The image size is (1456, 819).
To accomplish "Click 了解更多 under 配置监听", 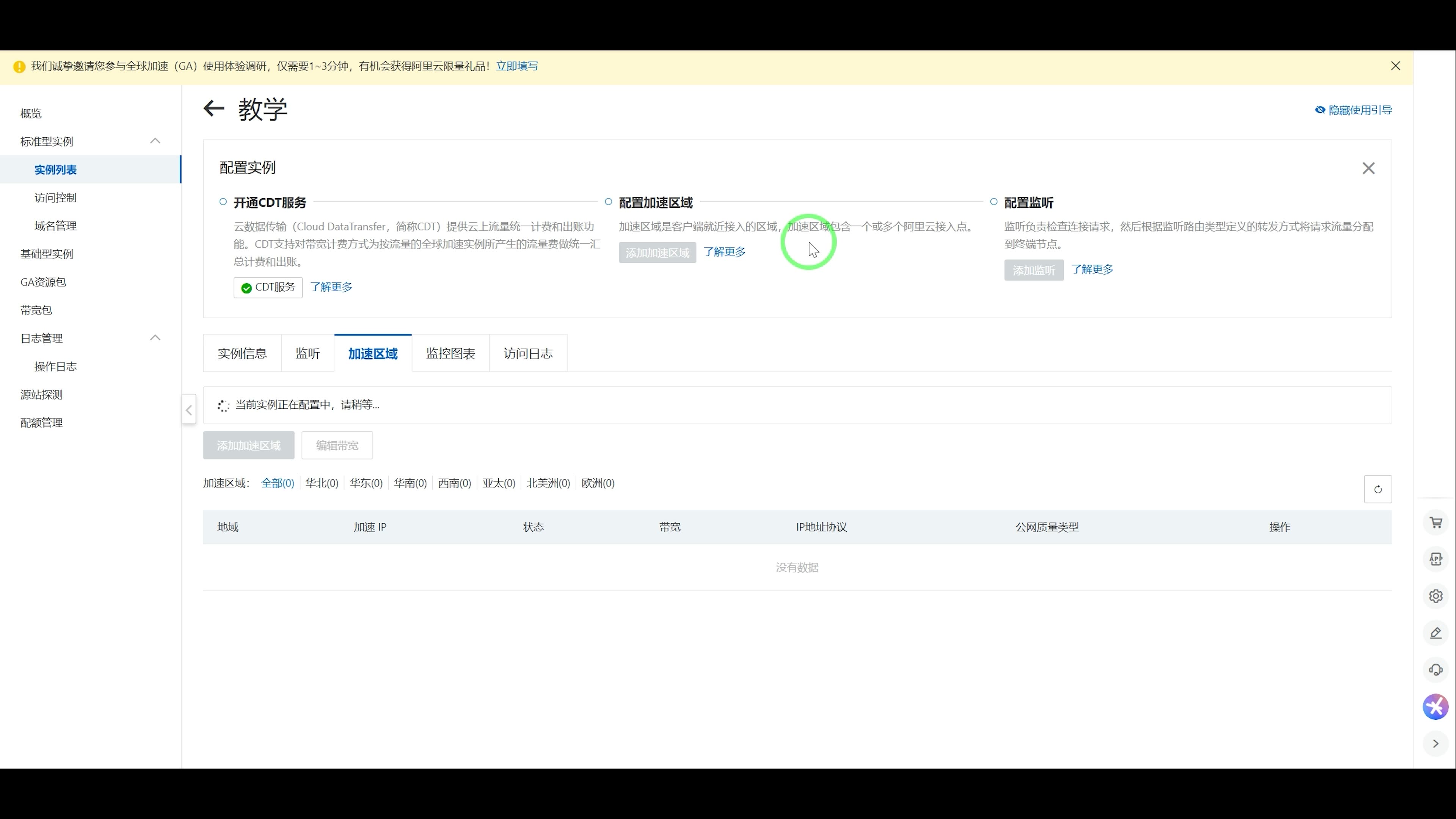I will (1092, 270).
